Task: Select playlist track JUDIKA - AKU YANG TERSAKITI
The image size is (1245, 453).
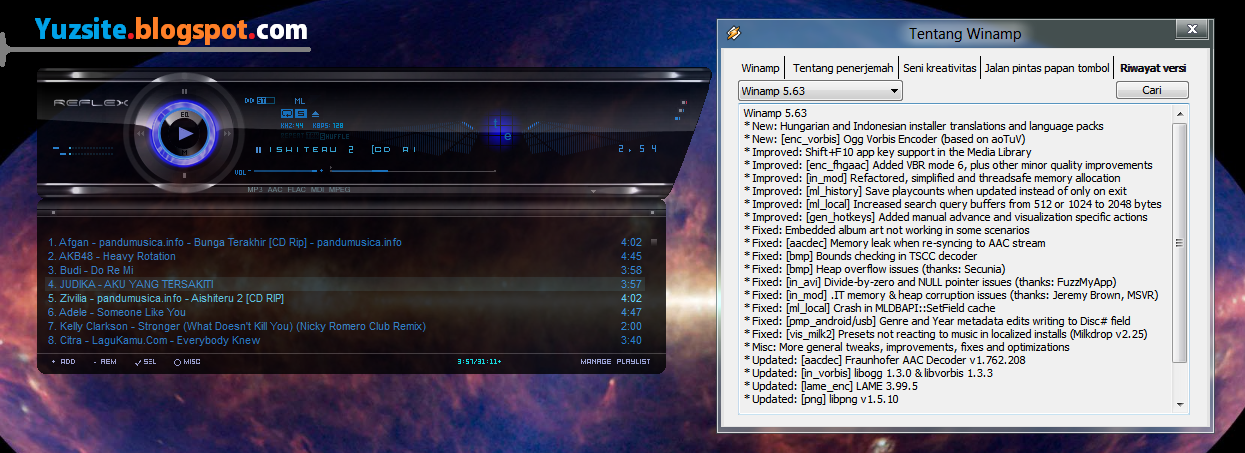Action: click(x=345, y=284)
